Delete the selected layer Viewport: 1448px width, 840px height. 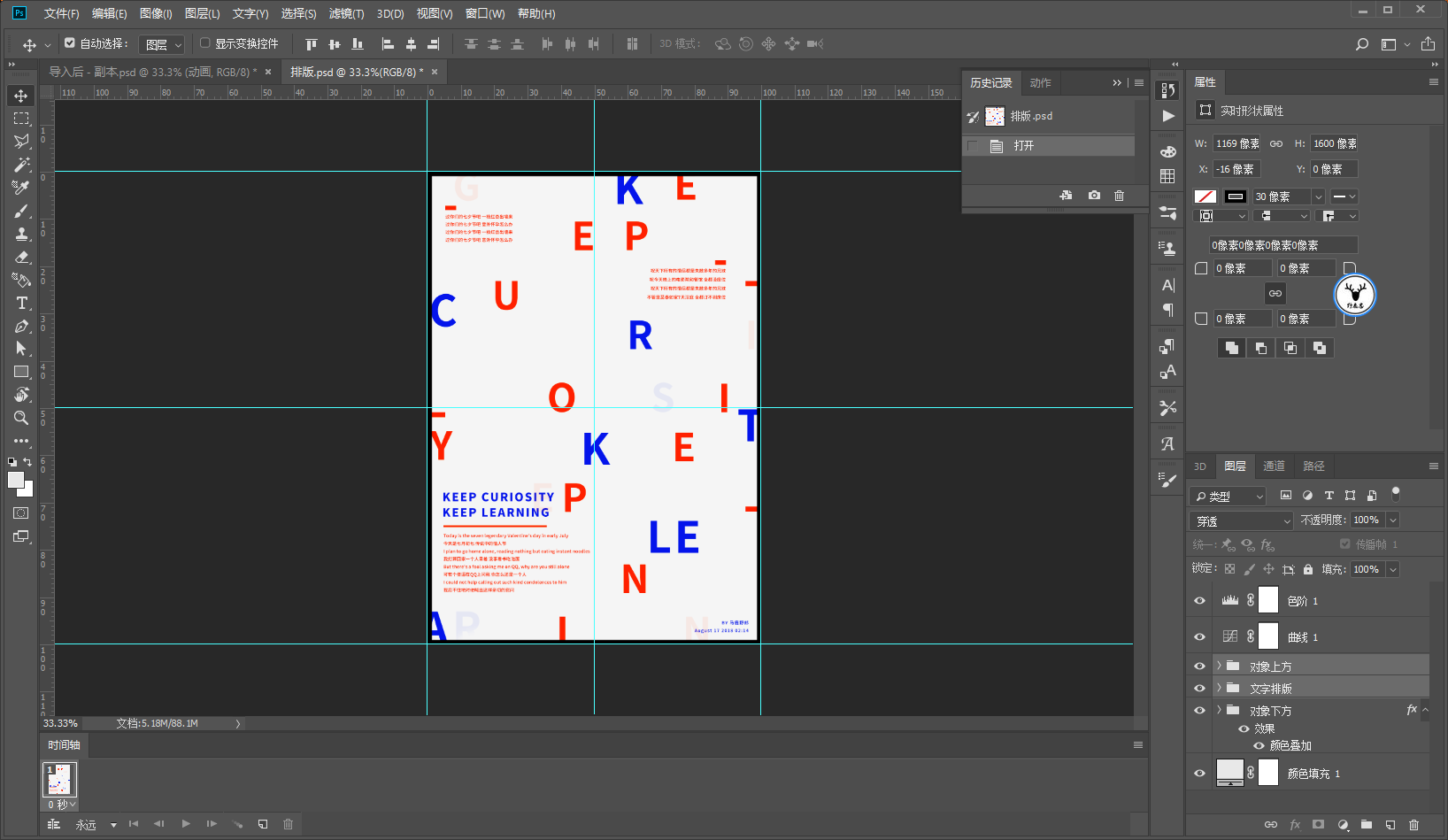[1413, 825]
